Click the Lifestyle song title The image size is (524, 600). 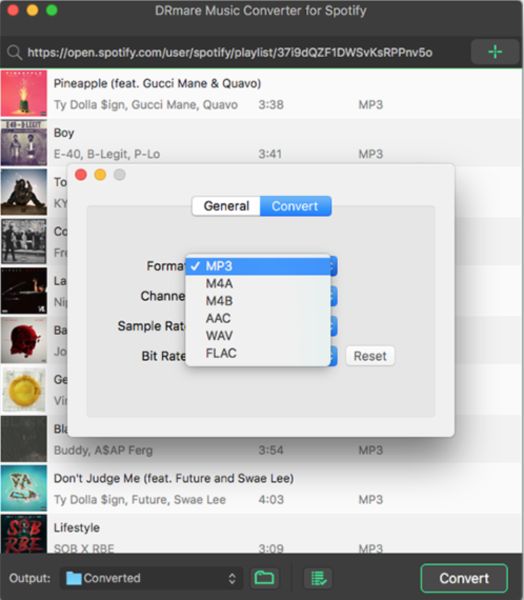[77, 528]
